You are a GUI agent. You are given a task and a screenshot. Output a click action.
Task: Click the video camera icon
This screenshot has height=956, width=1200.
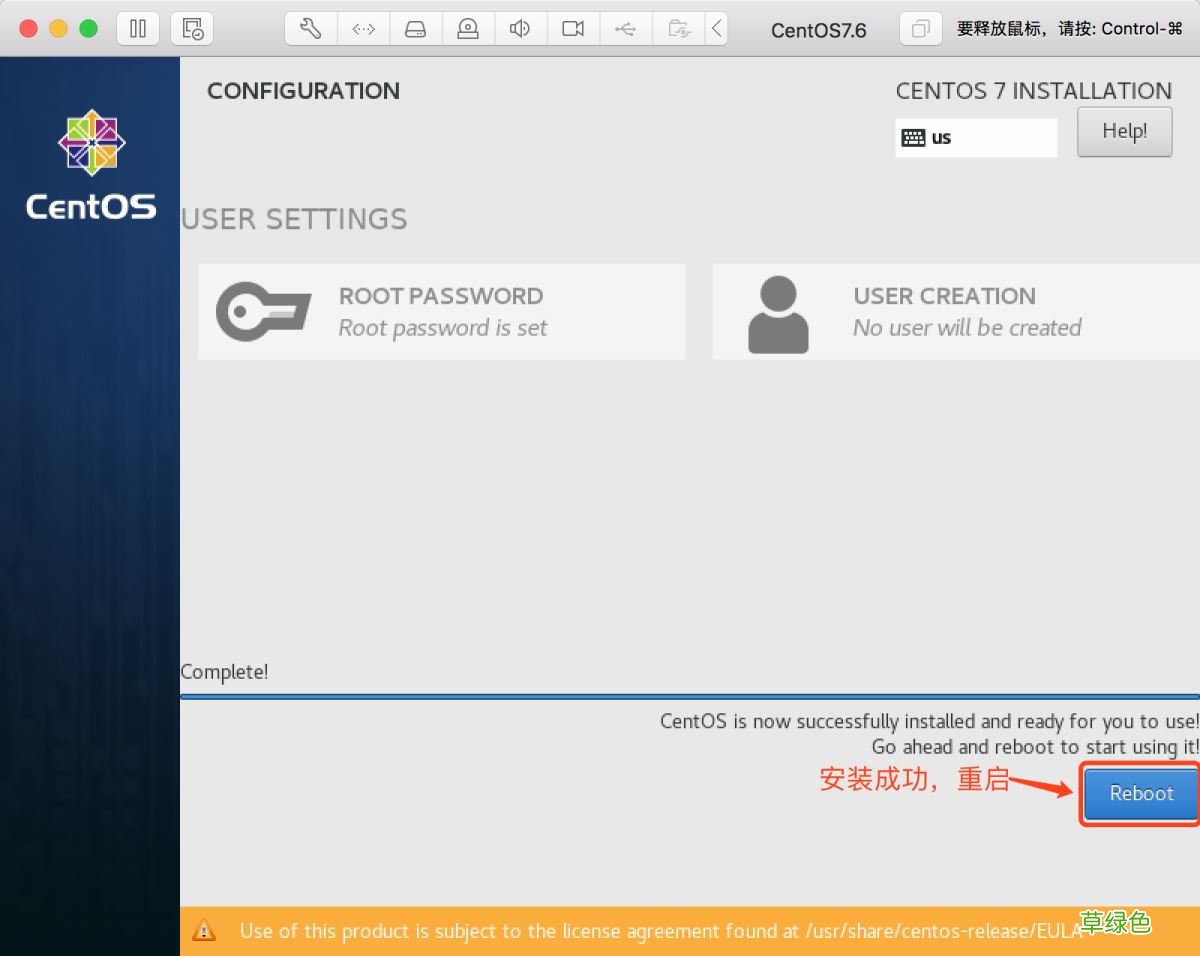572,28
